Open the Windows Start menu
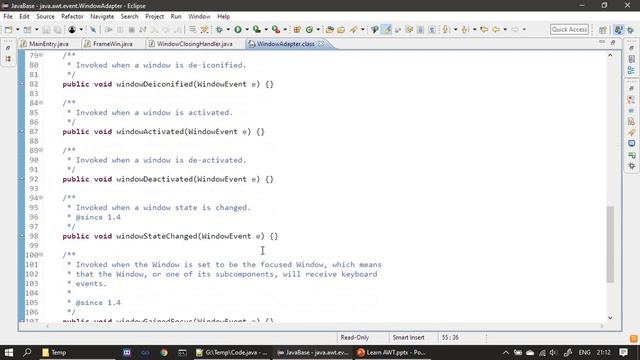Screen dimensions: 640x360 9,352
